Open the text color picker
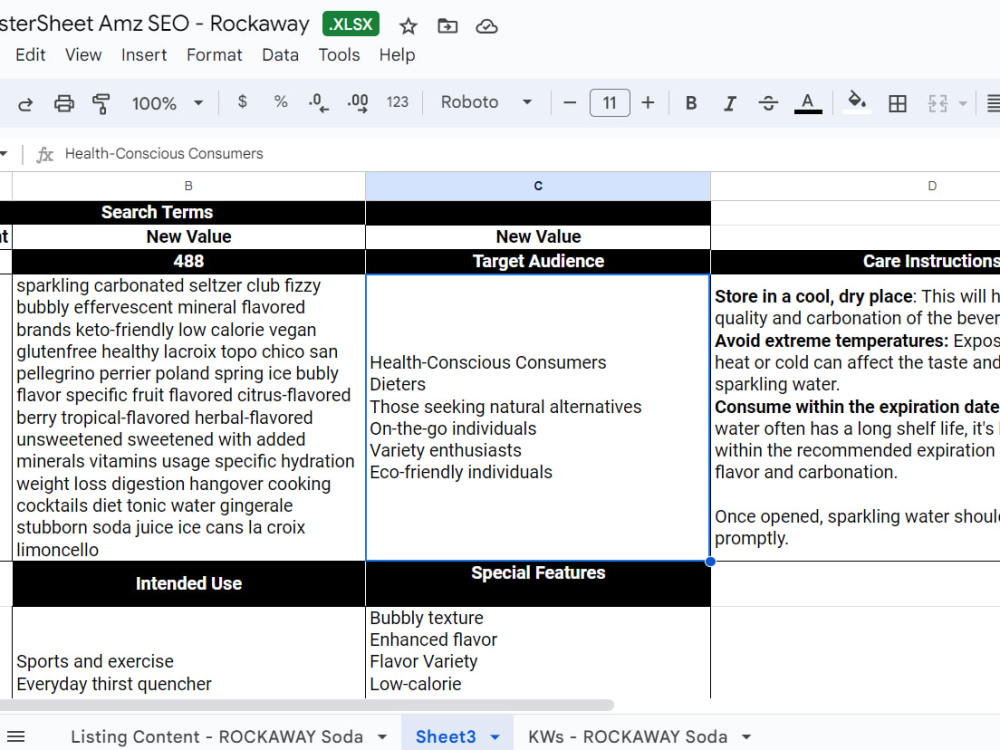The image size is (1000, 750). point(808,103)
